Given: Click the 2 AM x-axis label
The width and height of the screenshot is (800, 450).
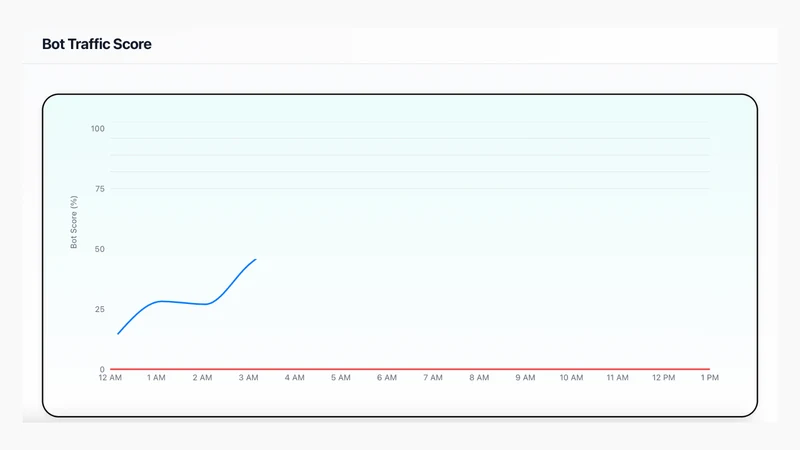Looking at the screenshot, I should [203, 378].
